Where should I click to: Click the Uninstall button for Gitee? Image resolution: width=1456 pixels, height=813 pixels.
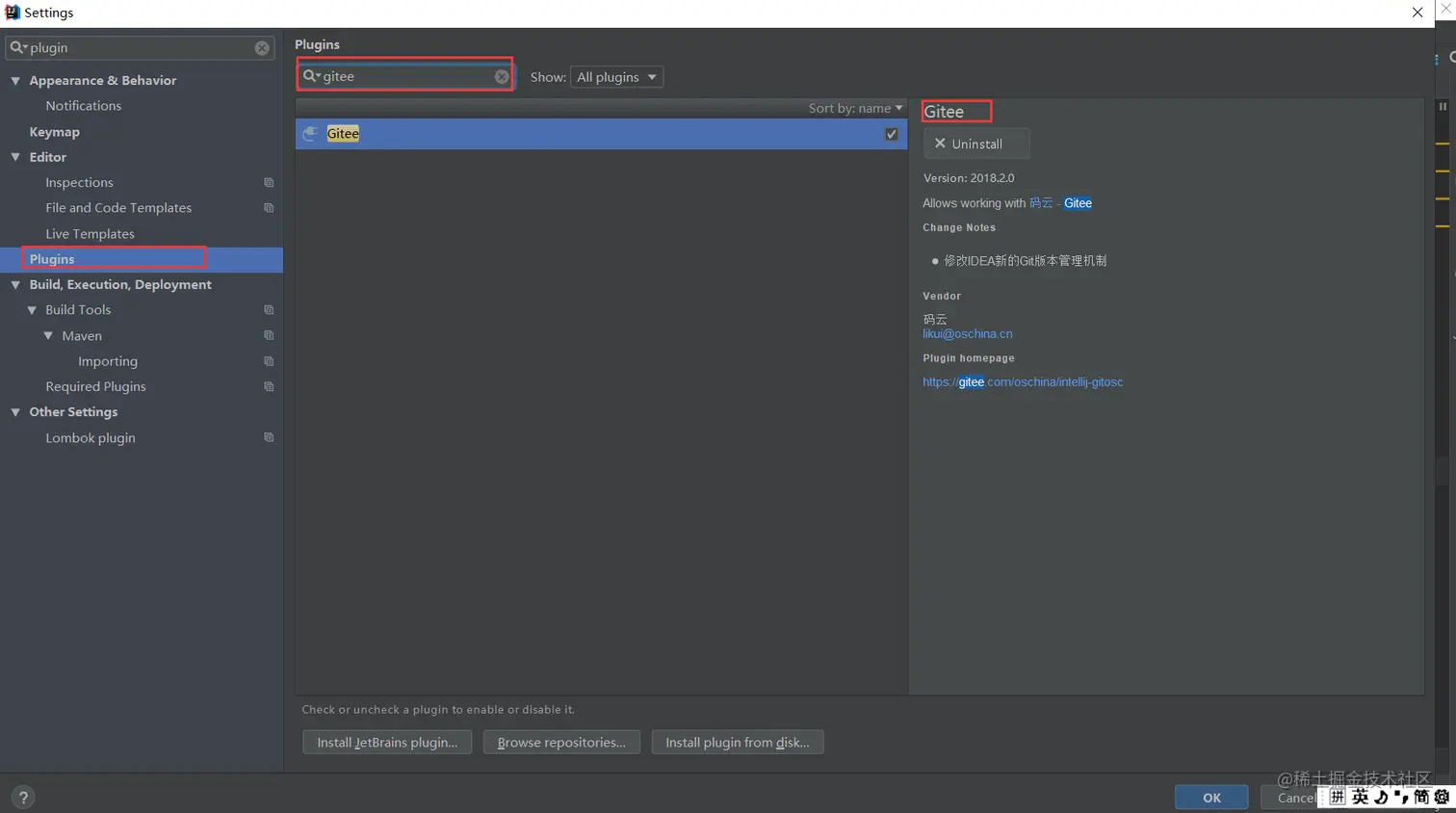point(976,144)
